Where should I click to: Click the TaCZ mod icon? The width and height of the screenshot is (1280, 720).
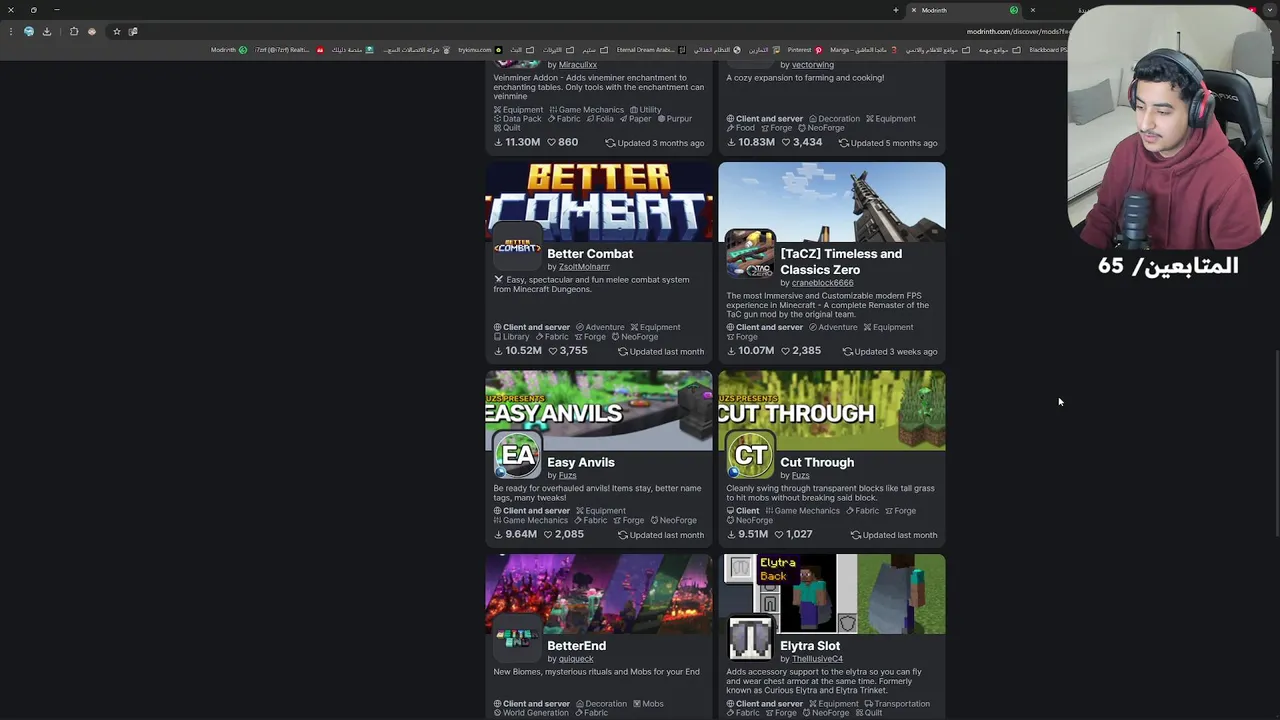click(750, 253)
